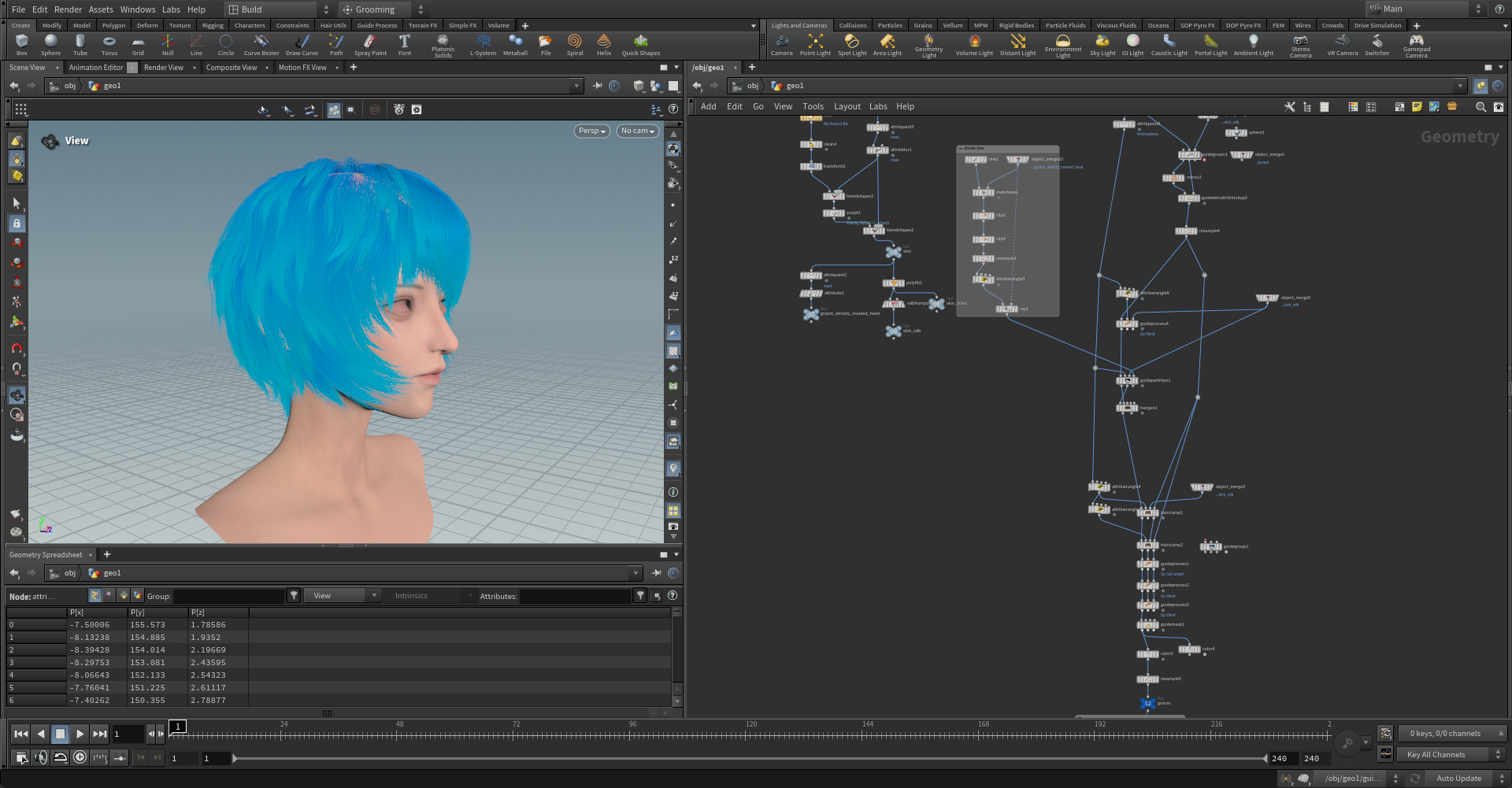Add a Spot Light from the shelf

click(x=851, y=44)
